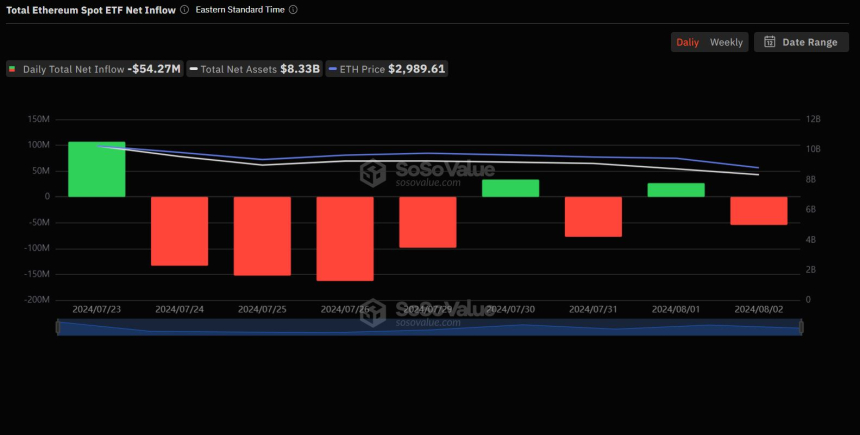This screenshot has width=860, height=435.
Task: Click the SoSoValue cube logo on the chart
Action: [x=373, y=174]
